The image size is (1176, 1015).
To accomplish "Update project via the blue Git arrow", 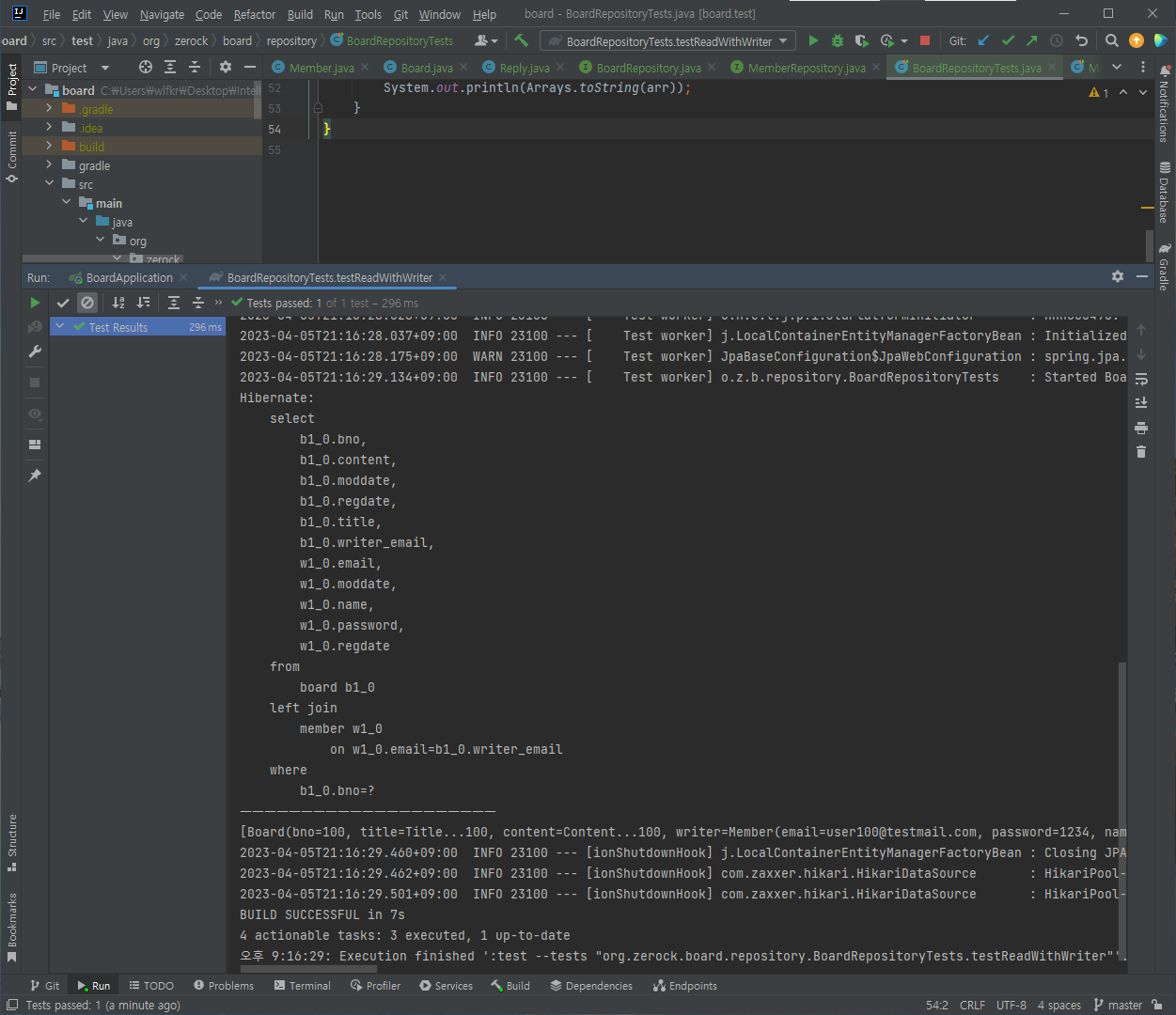I will click(x=983, y=40).
